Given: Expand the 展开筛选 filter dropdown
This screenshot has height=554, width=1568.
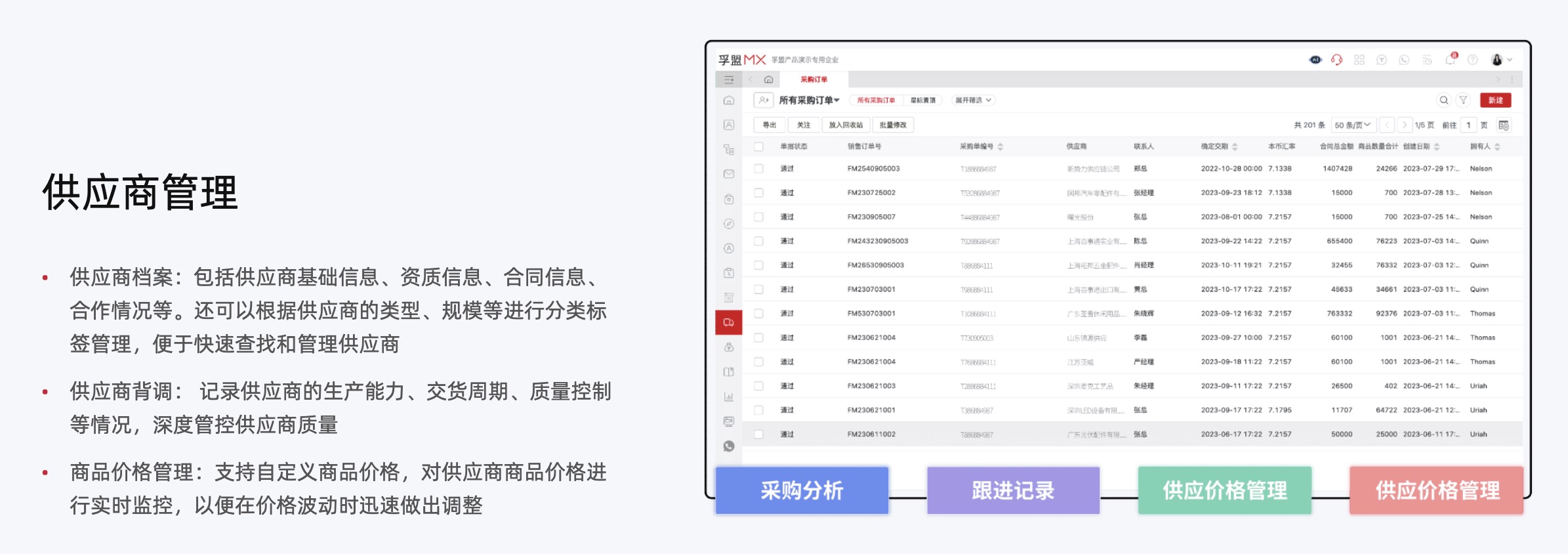Looking at the screenshot, I should 973,100.
